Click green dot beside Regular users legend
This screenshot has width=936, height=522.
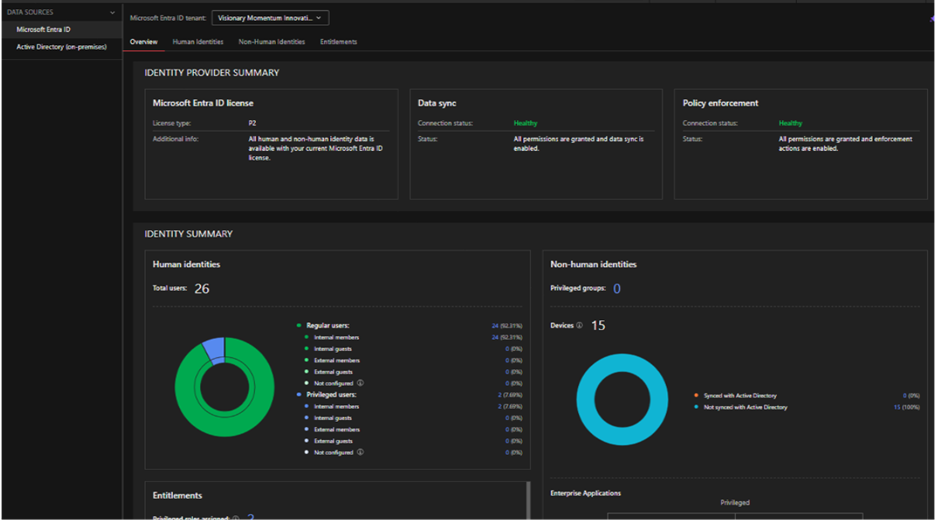pyautogui.click(x=298, y=326)
